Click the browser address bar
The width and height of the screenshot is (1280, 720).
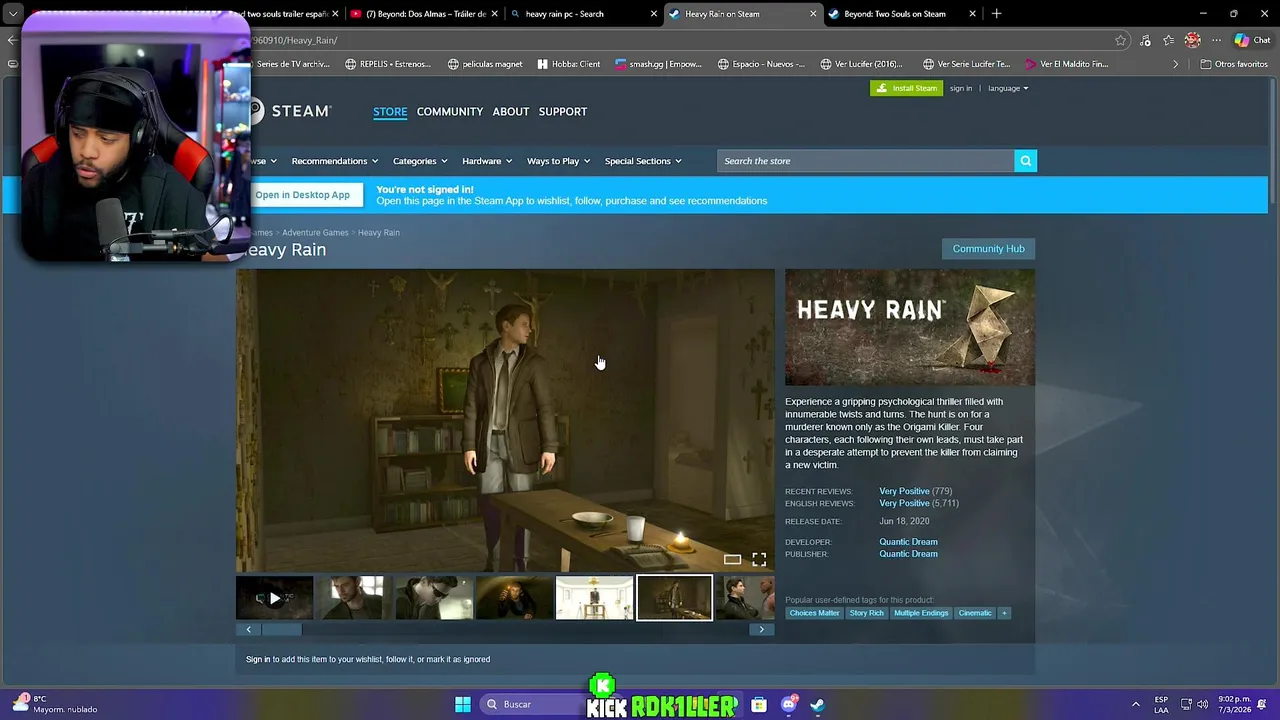coord(680,40)
